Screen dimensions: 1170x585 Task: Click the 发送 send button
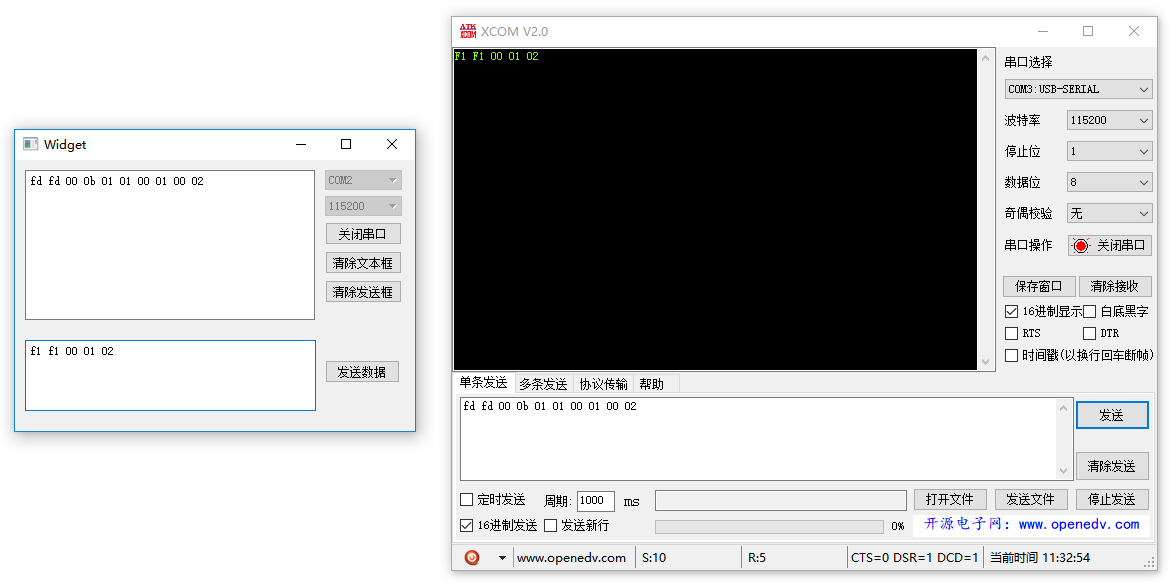click(1112, 415)
